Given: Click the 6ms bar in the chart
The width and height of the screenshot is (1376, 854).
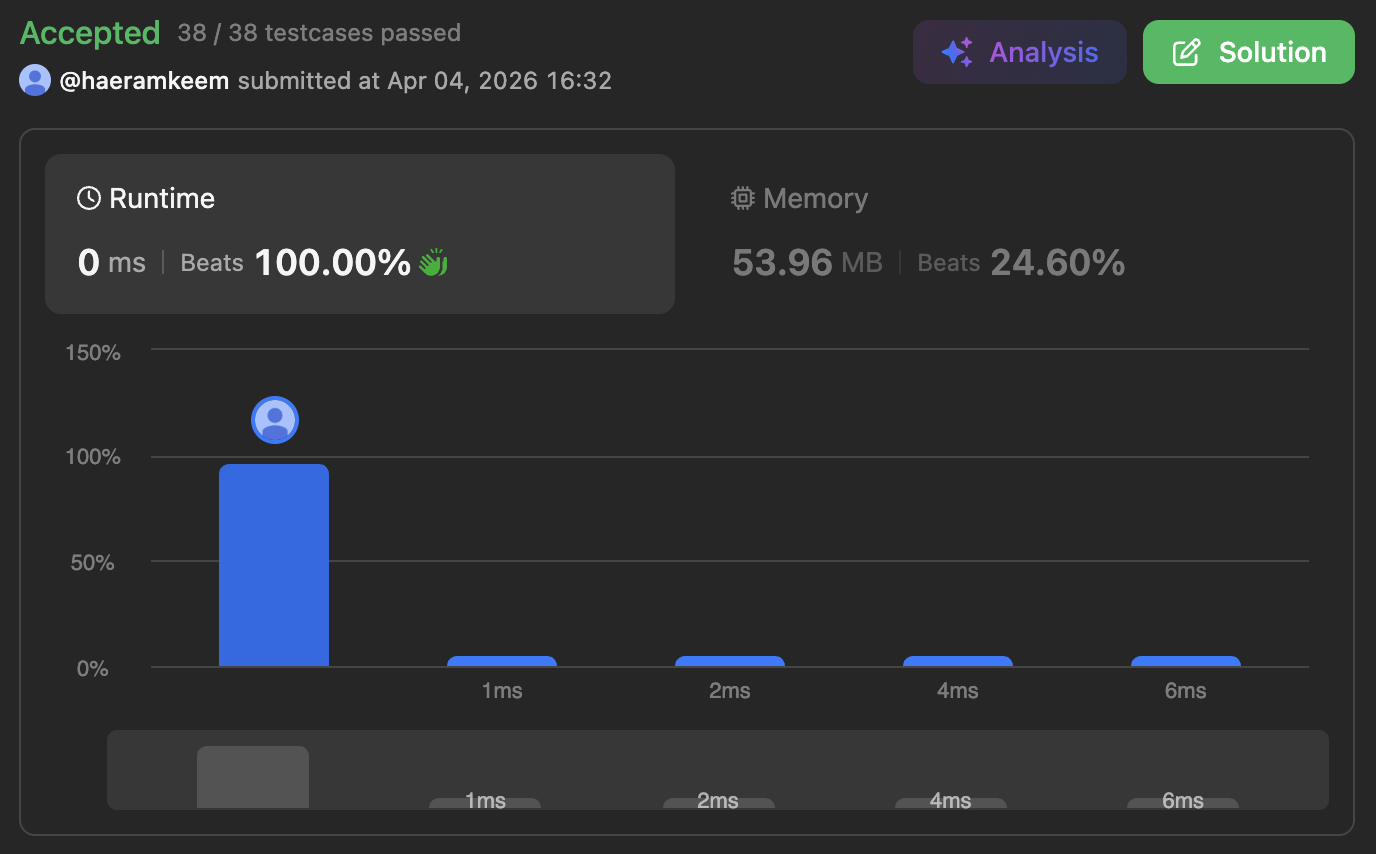Looking at the screenshot, I should pyautogui.click(x=1185, y=661).
